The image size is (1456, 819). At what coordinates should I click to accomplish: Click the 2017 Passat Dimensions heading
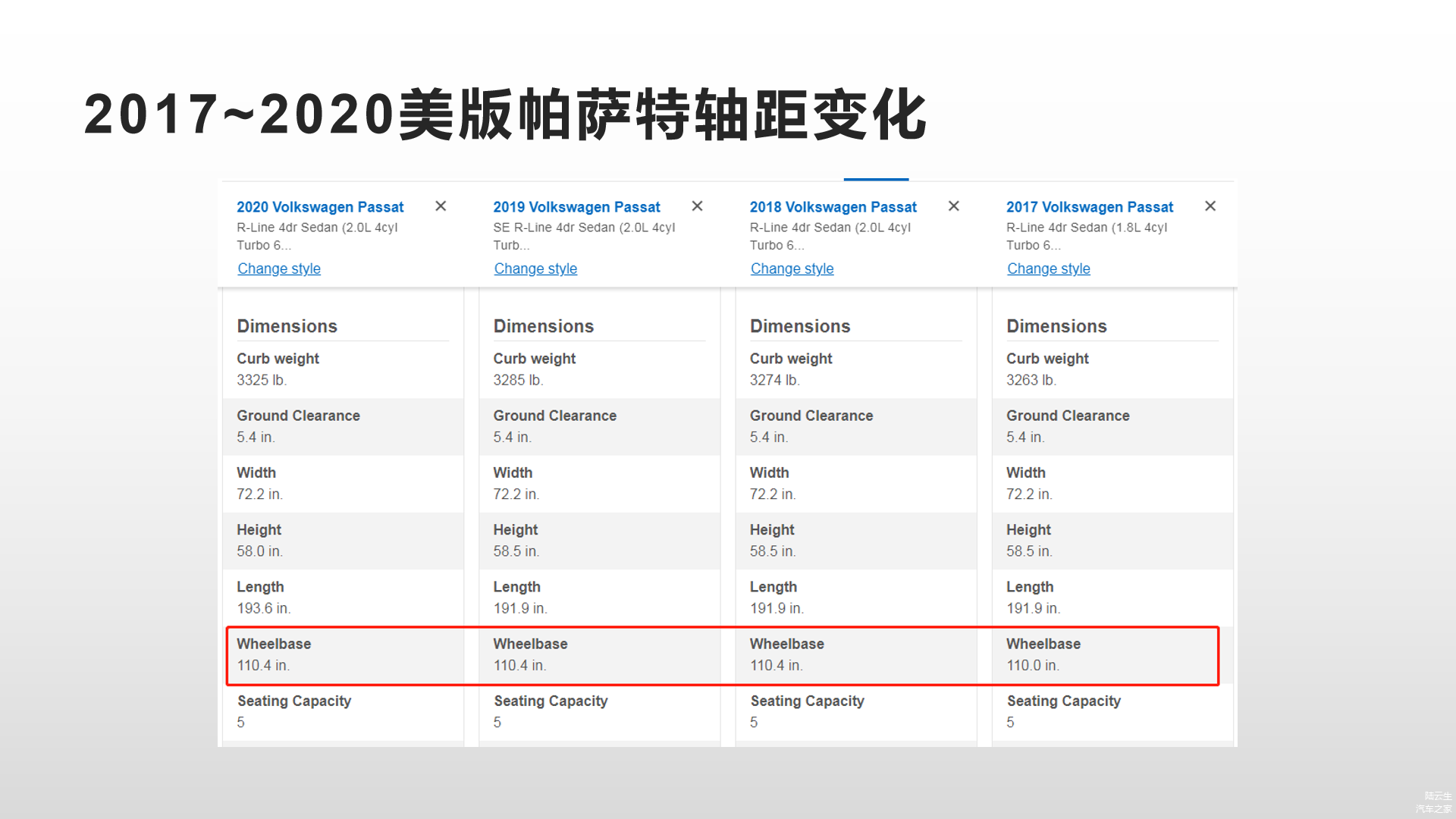click(1056, 326)
